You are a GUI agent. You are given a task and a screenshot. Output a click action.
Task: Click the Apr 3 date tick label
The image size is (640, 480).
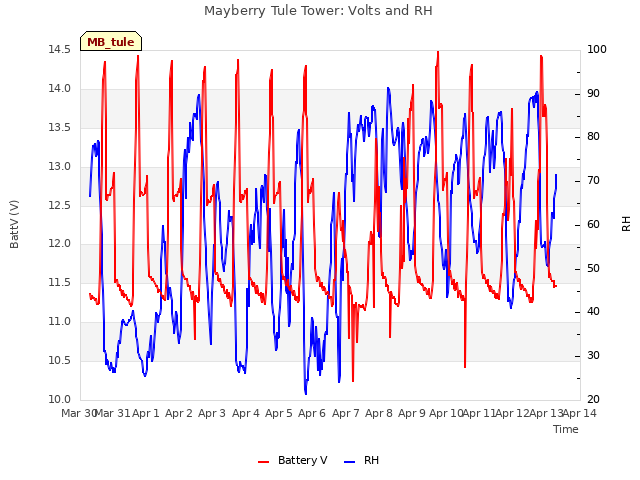click(x=212, y=413)
